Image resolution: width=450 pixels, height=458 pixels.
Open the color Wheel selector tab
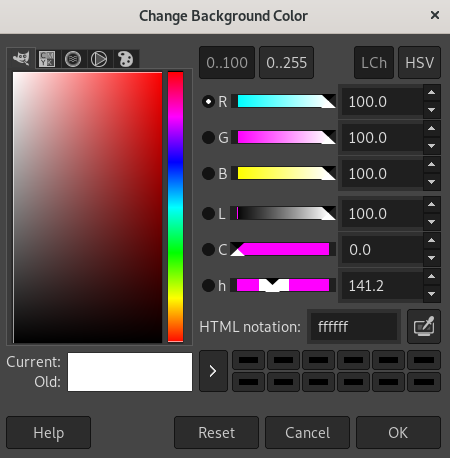pyautogui.click(x=99, y=59)
